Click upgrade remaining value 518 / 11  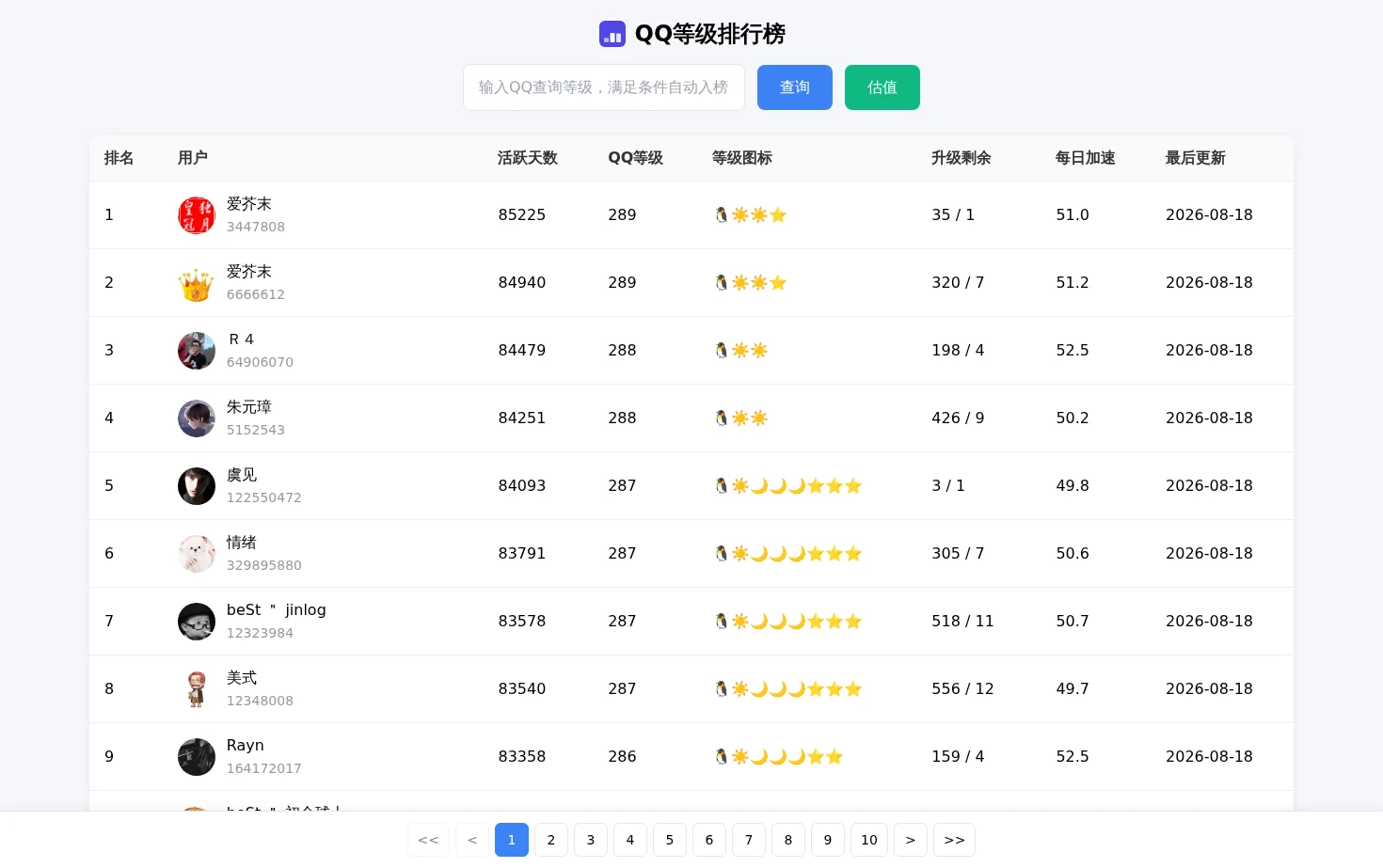[x=962, y=622]
